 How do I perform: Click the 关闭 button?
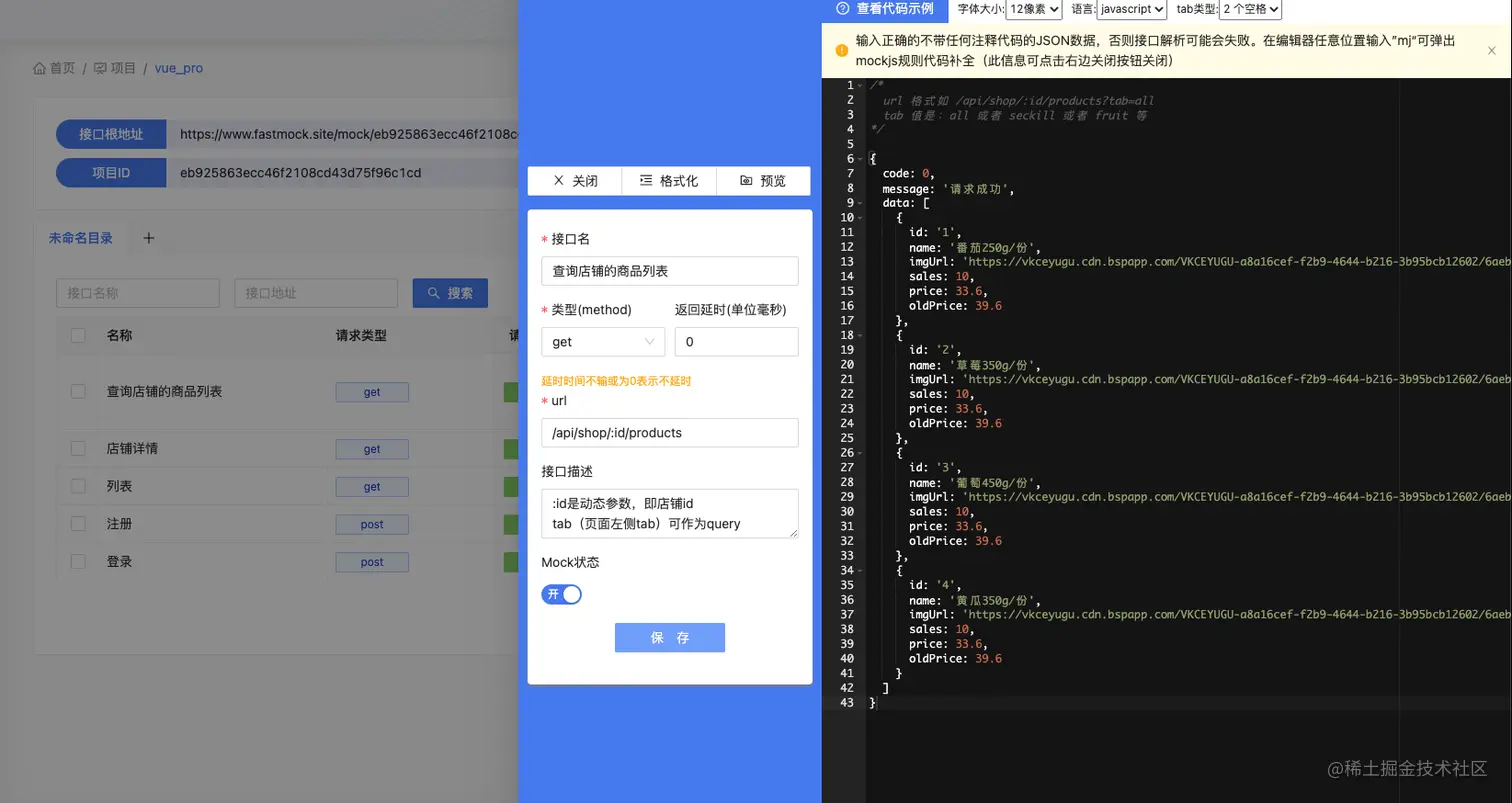click(575, 181)
